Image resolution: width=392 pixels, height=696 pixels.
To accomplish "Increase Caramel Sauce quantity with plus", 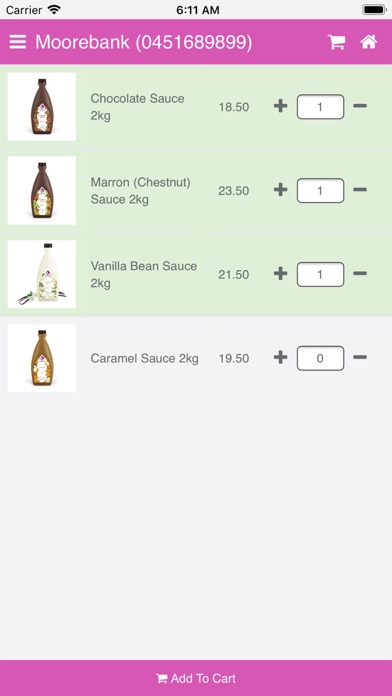I will click(x=280, y=357).
